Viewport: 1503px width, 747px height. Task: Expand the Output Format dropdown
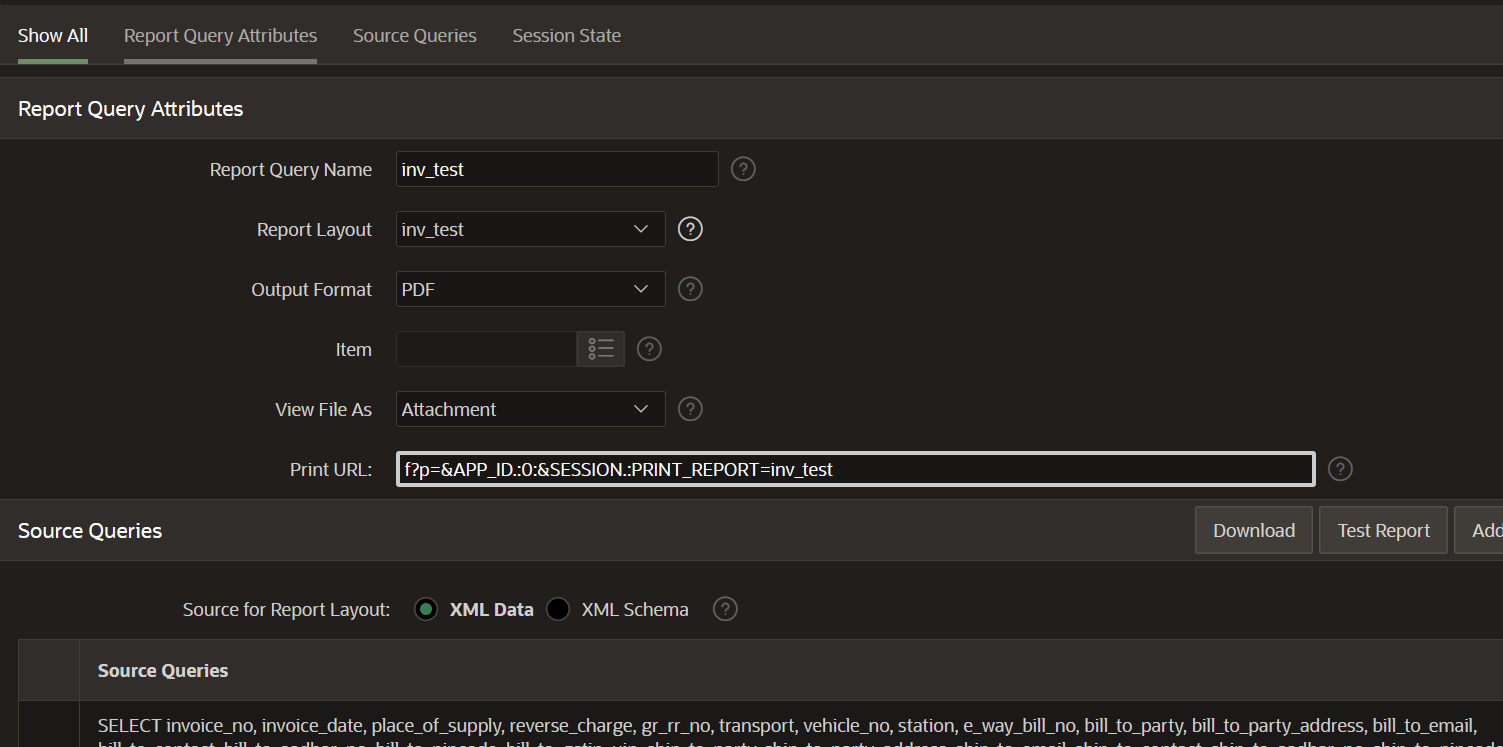[531, 289]
